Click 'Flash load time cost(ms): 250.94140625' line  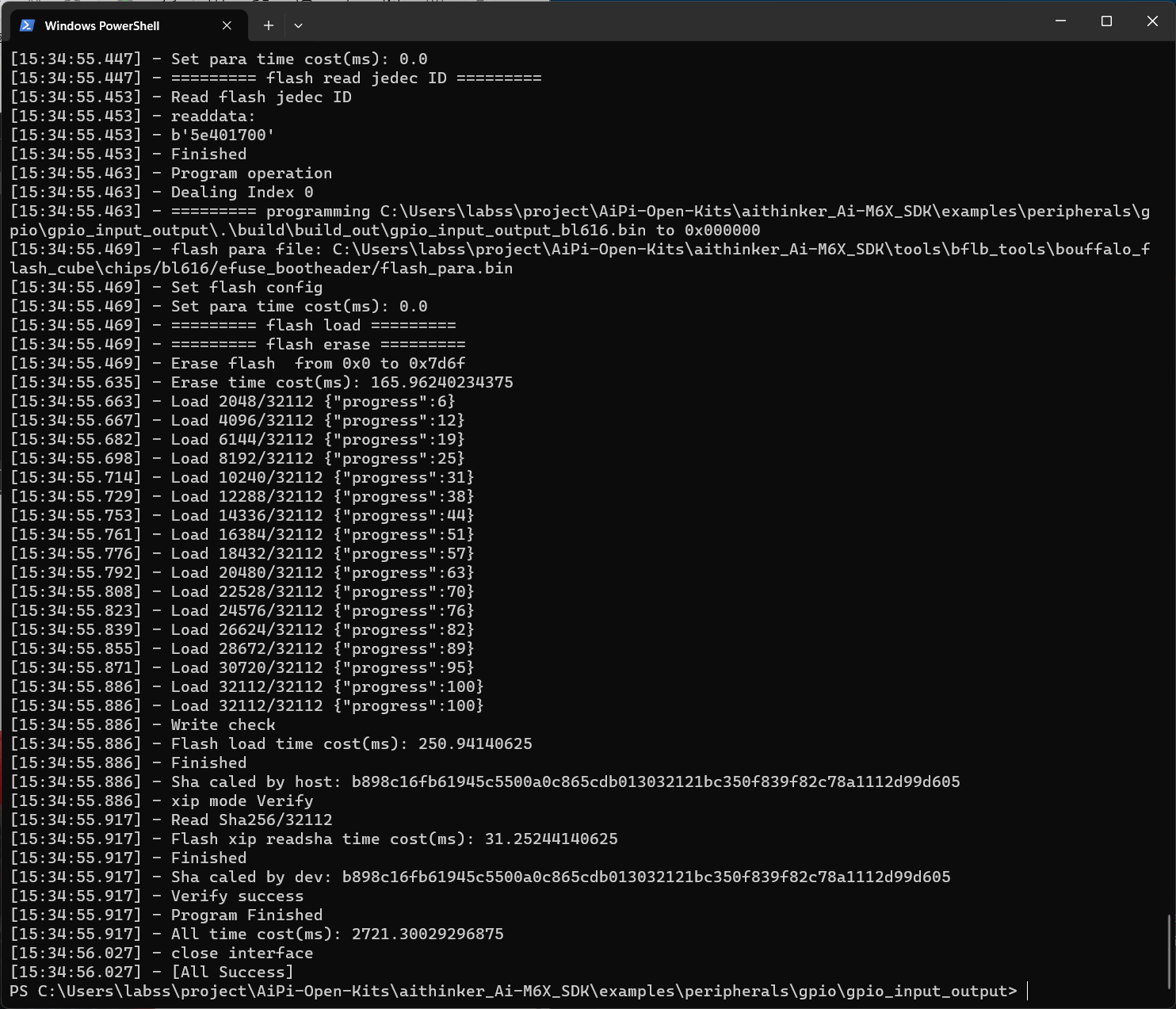[271, 743]
